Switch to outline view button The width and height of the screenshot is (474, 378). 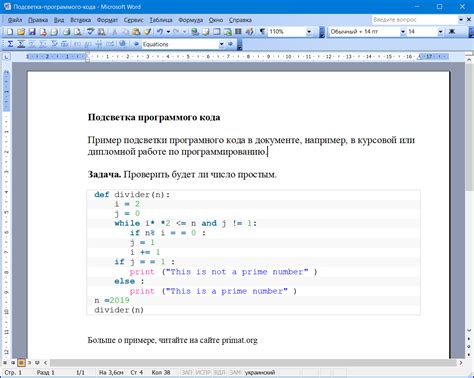pyautogui.click(x=29, y=362)
